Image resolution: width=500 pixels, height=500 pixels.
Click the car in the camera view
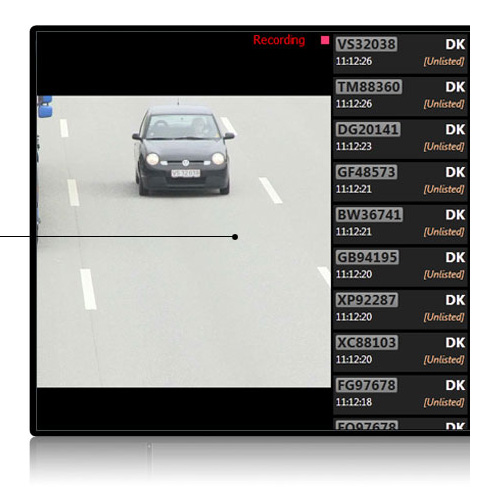[x=183, y=150]
